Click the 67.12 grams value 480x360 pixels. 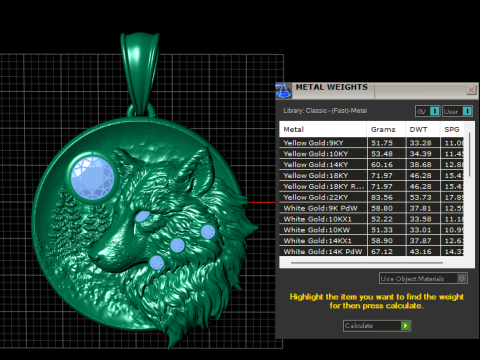[382, 252]
